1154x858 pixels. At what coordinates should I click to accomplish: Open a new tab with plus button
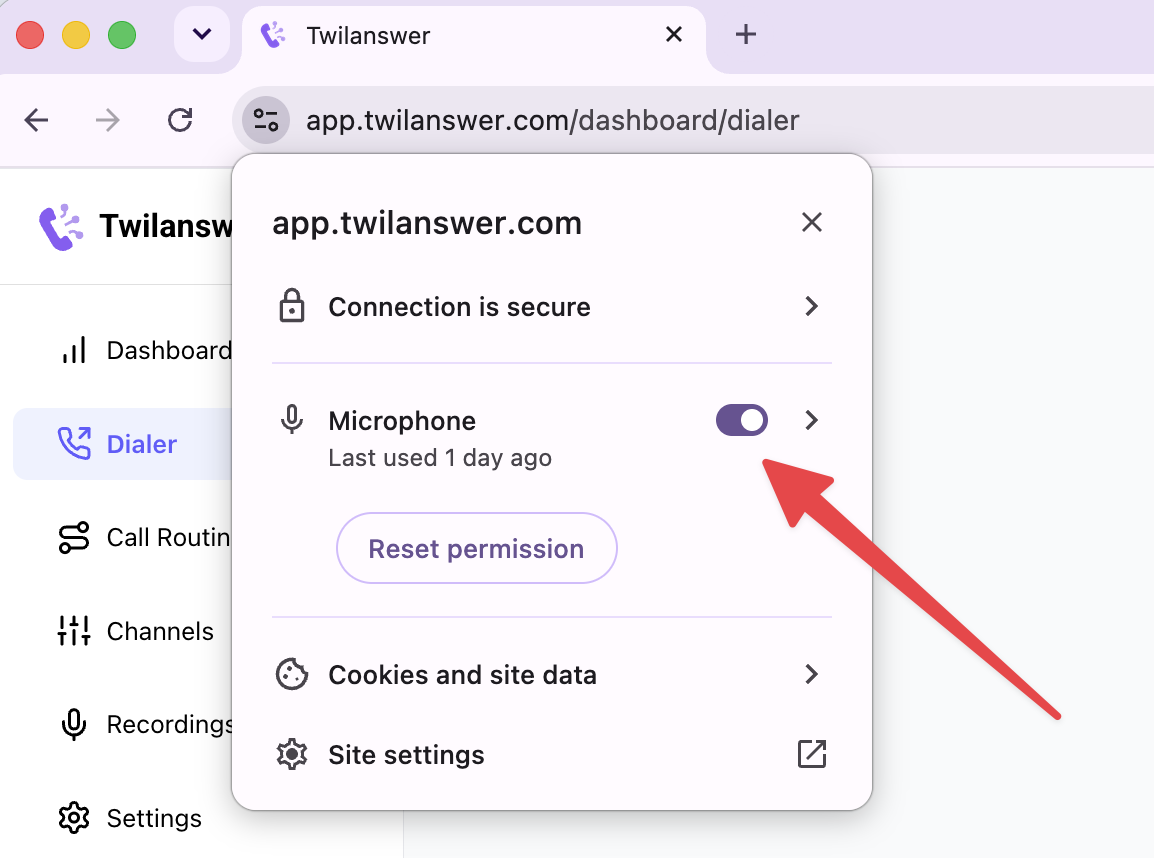[746, 35]
